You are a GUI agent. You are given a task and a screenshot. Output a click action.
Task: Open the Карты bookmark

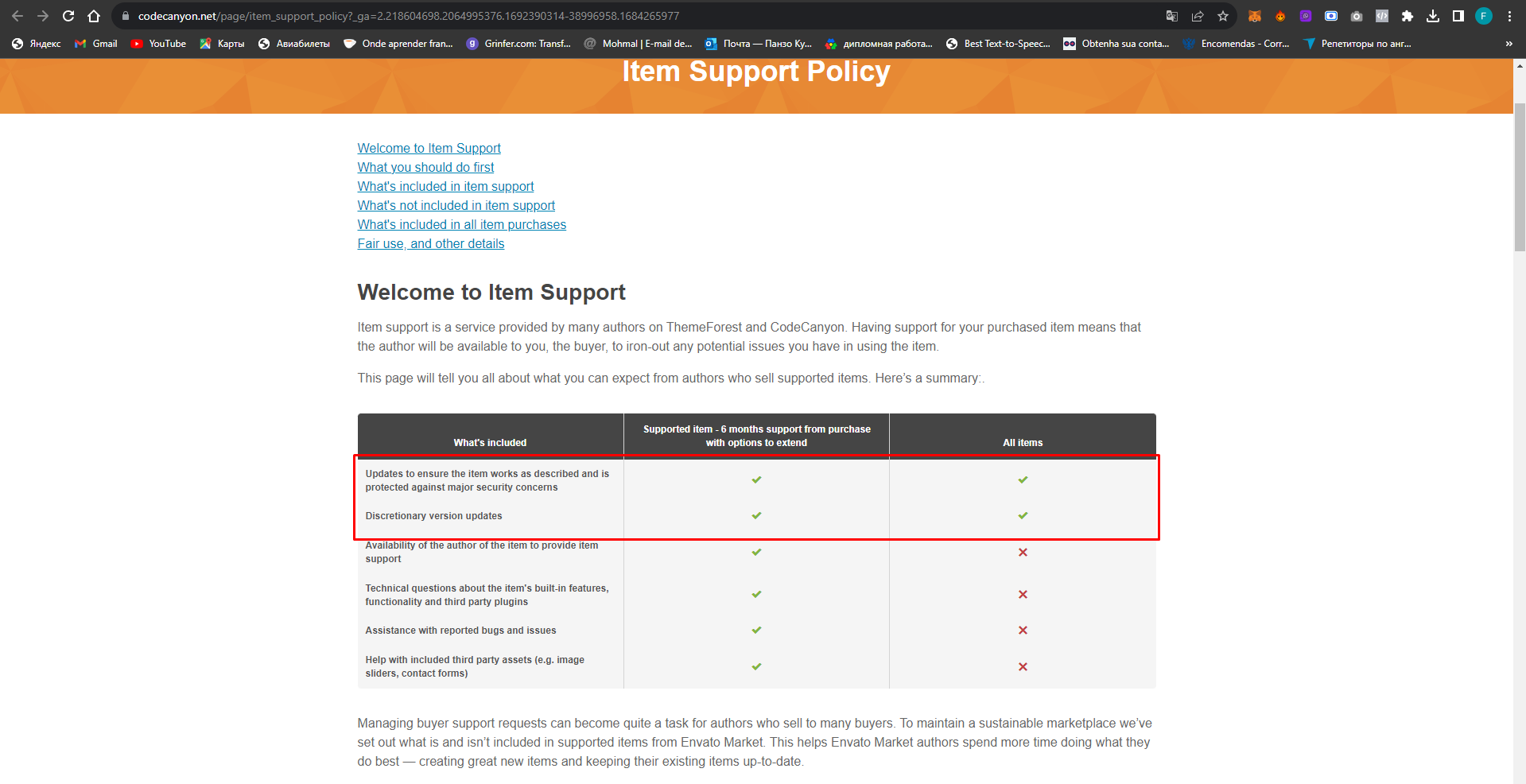(222, 44)
